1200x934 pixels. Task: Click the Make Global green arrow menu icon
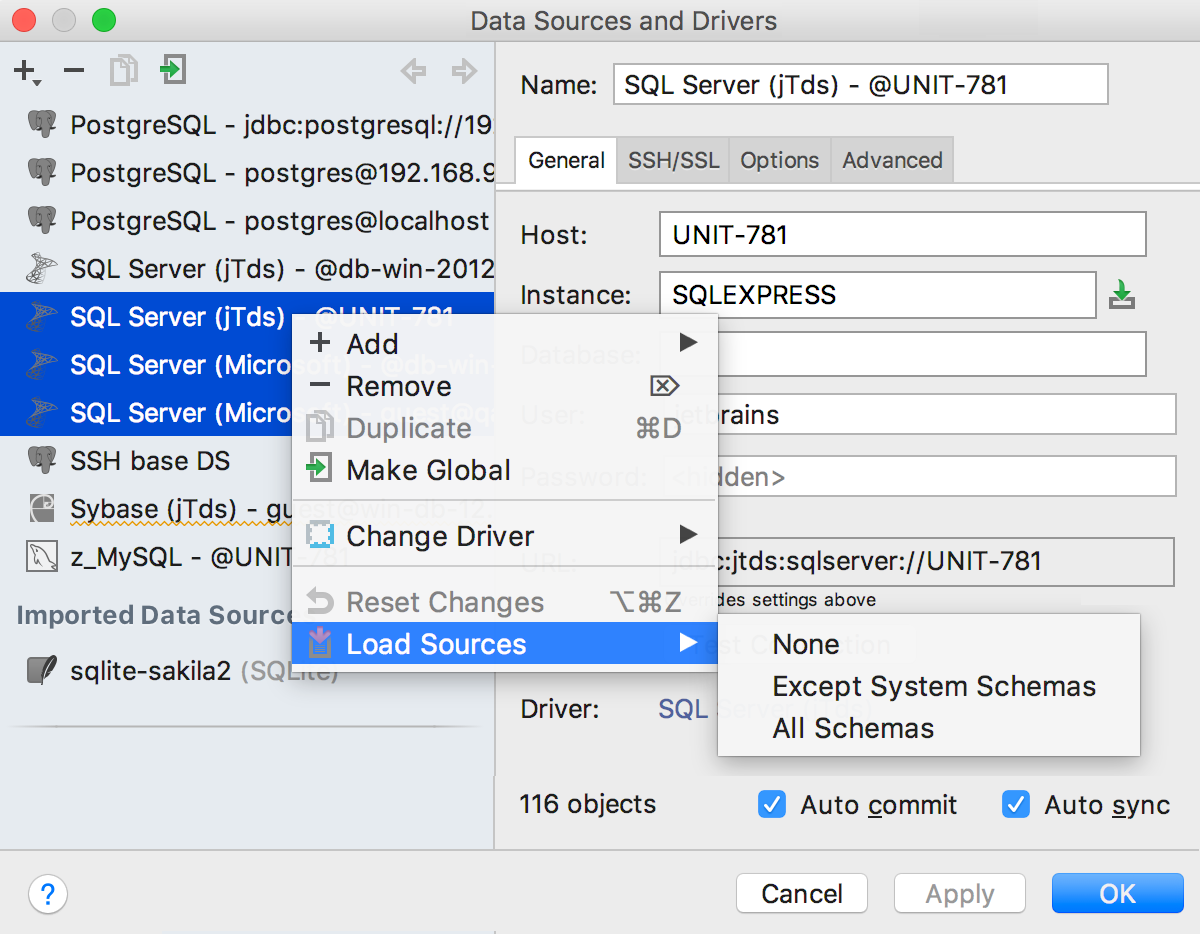(x=319, y=469)
